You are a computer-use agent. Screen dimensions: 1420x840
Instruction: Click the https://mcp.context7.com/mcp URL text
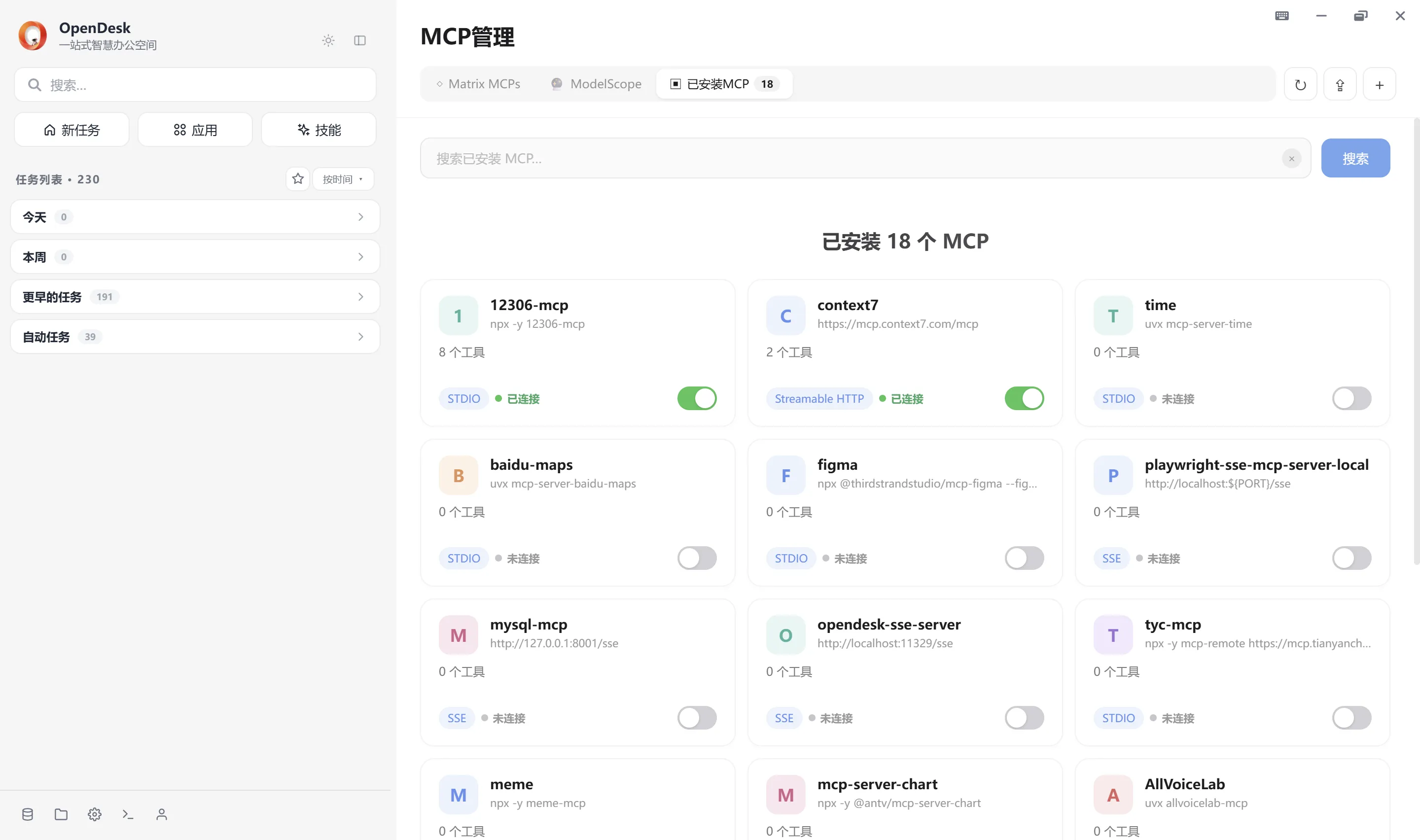[897, 324]
